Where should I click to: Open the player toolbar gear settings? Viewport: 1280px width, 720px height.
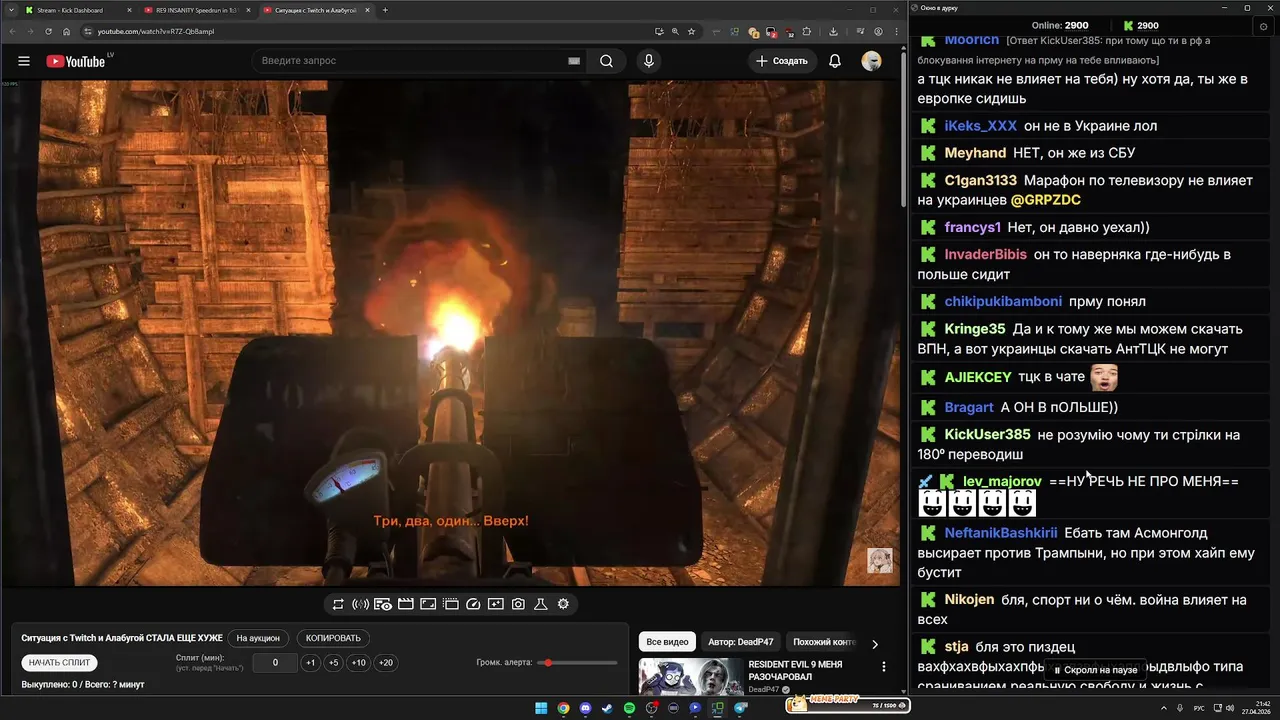click(563, 604)
